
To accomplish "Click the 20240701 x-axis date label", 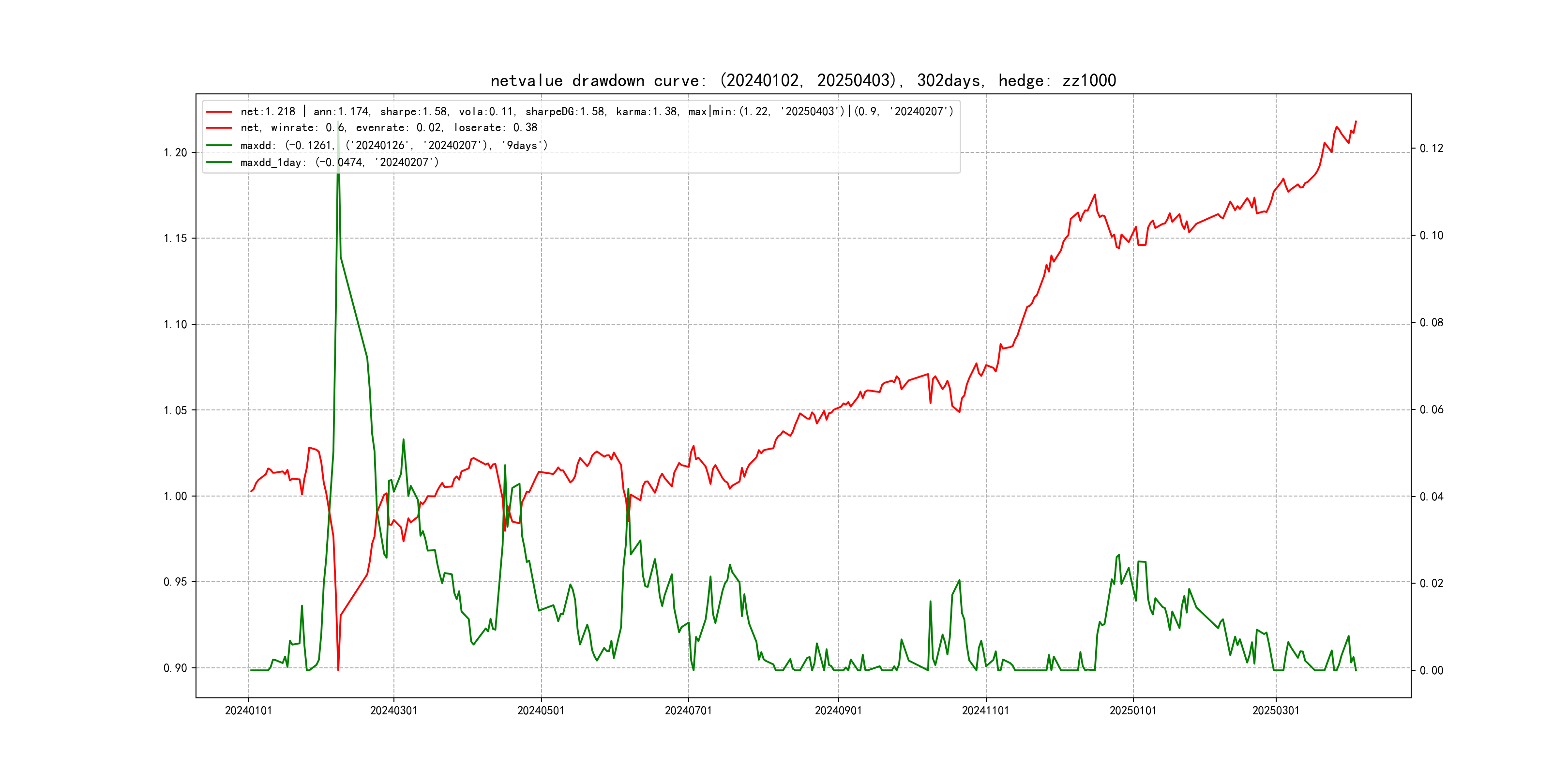I will (689, 711).
